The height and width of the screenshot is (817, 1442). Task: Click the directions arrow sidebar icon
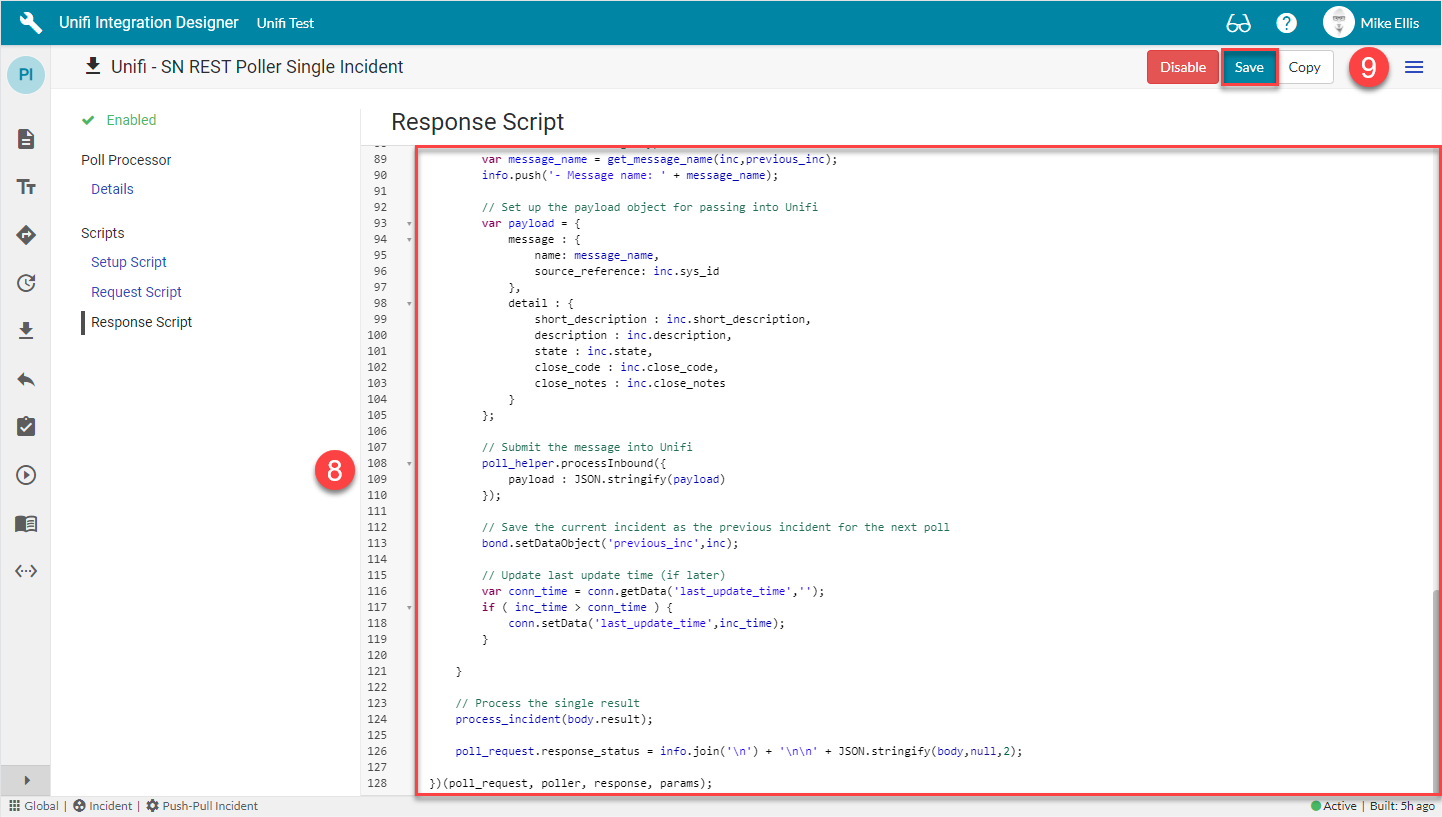pyautogui.click(x=26, y=235)
